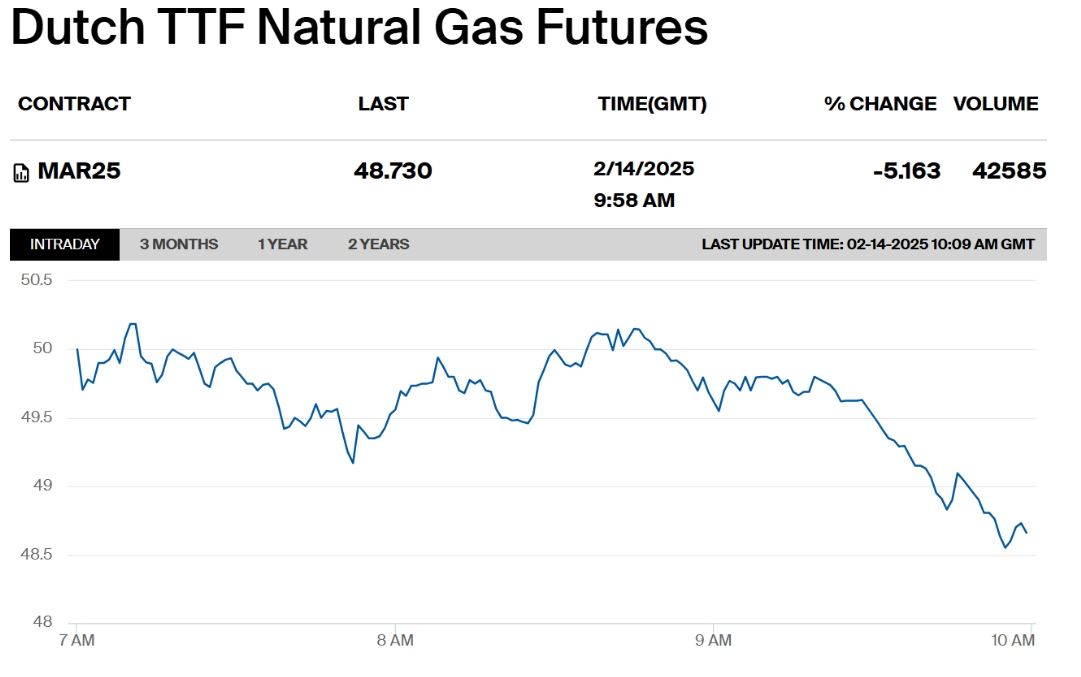Click the LAST column header

click(383, 103)
